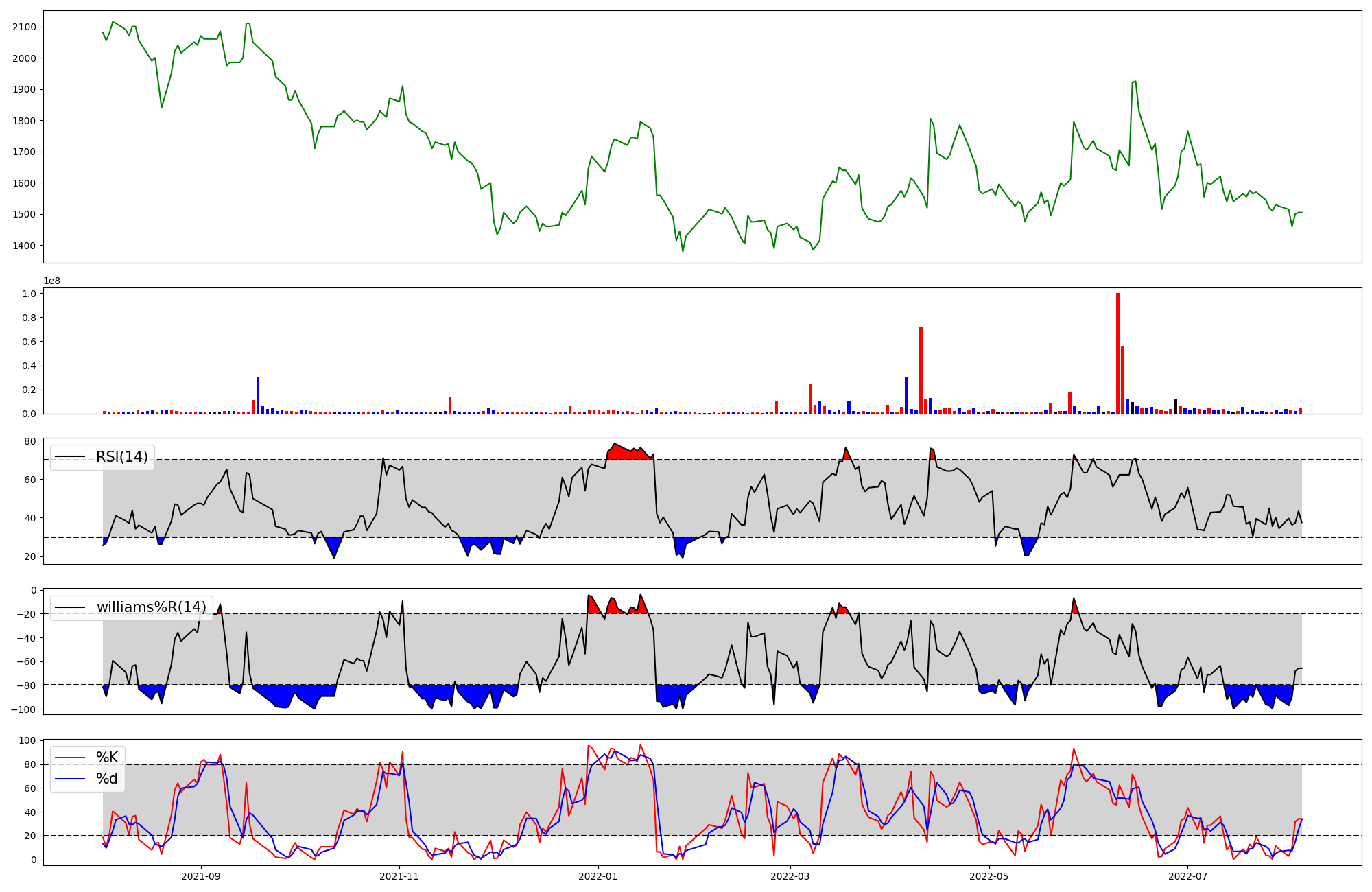Click the 2100 price axis label

pos(25,27)
